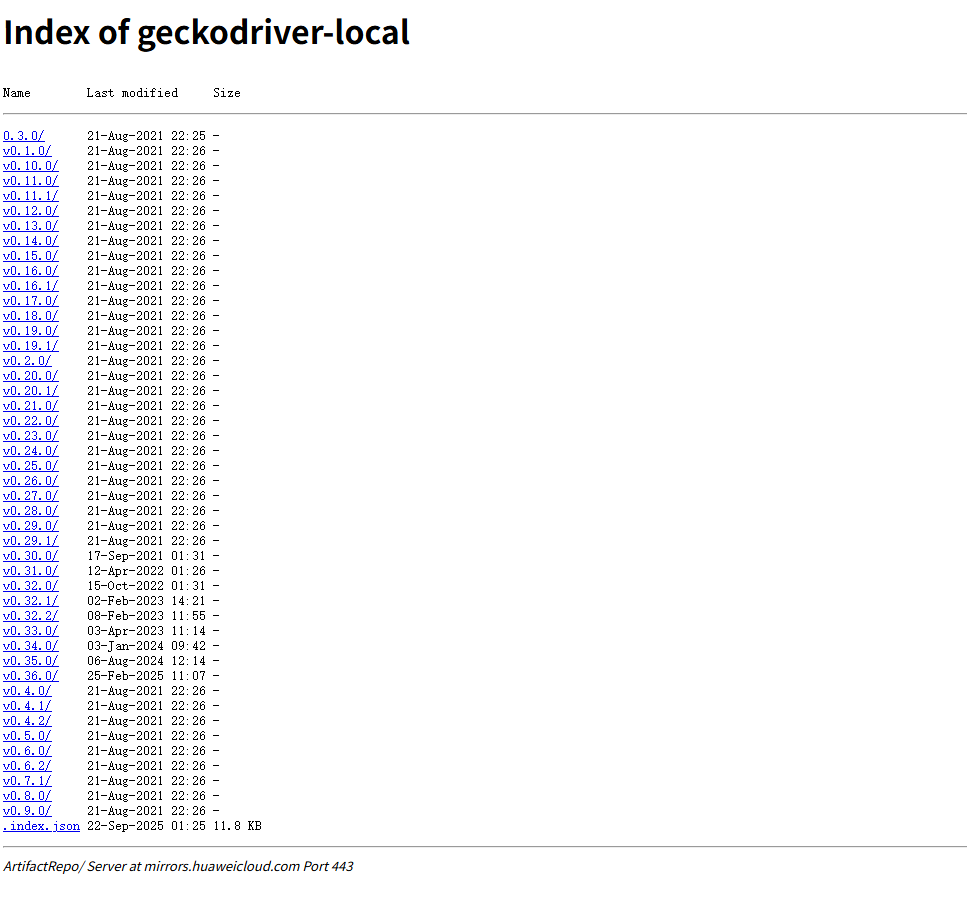967x902 pixels.
Task: Open the v0.29.1/ directory link
Action: point(30,541)
